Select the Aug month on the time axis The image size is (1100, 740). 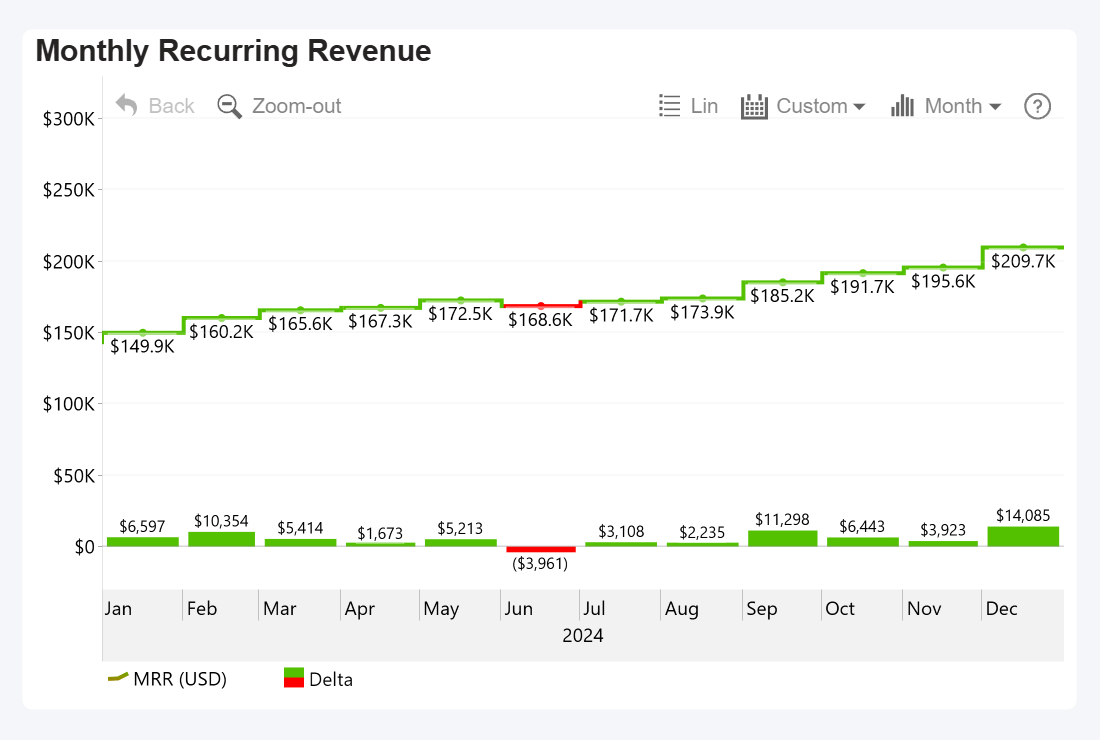[x=682, y=609]
